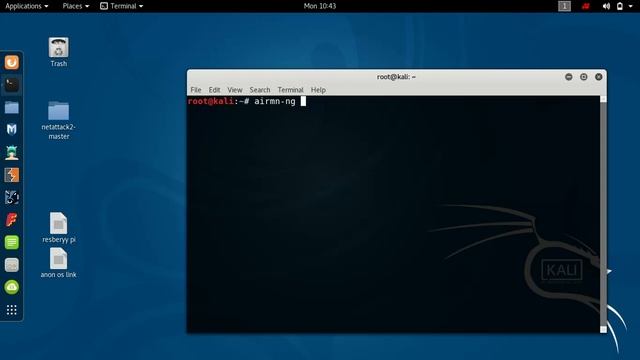
Task: Open the clock showing Mon 10:43
Action: 320,6
